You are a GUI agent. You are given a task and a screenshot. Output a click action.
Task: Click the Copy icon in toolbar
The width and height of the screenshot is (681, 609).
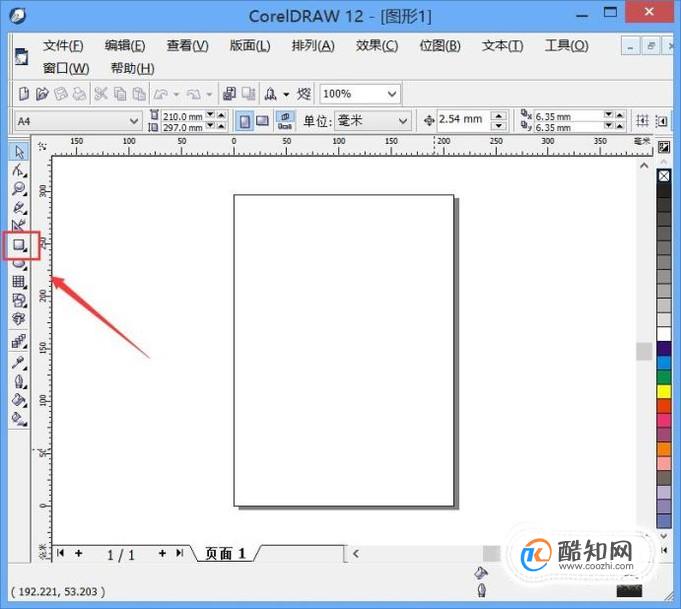120,94
